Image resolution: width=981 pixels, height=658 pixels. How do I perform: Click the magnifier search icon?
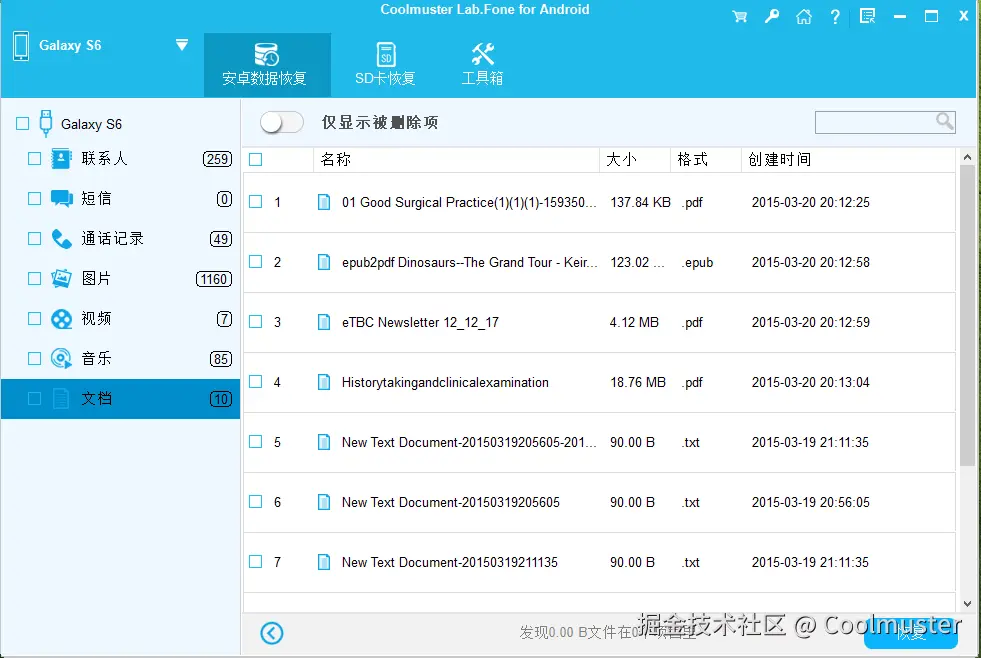click(945, 121)
